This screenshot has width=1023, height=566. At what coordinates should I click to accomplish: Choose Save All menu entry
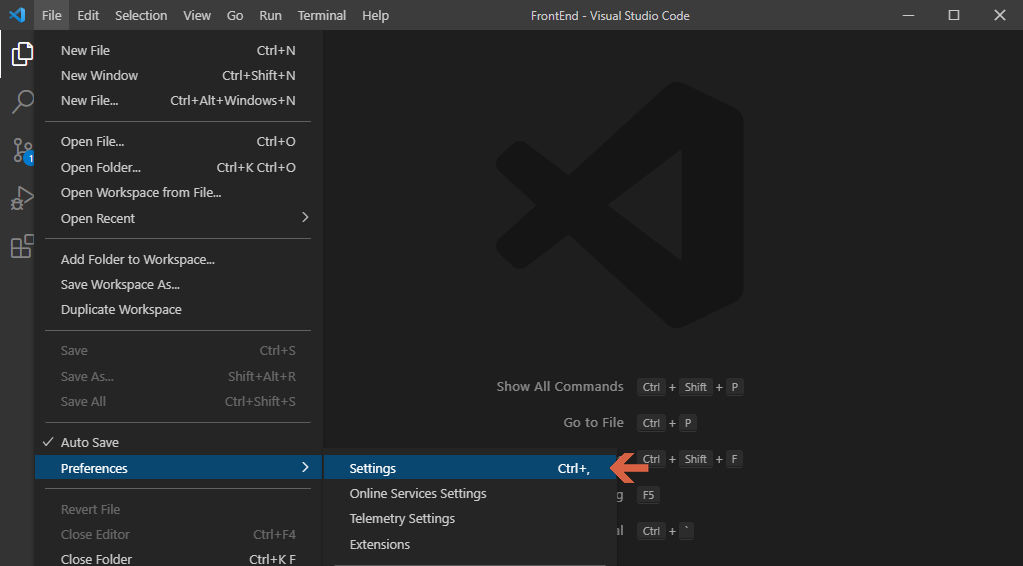tap(178, 401)
